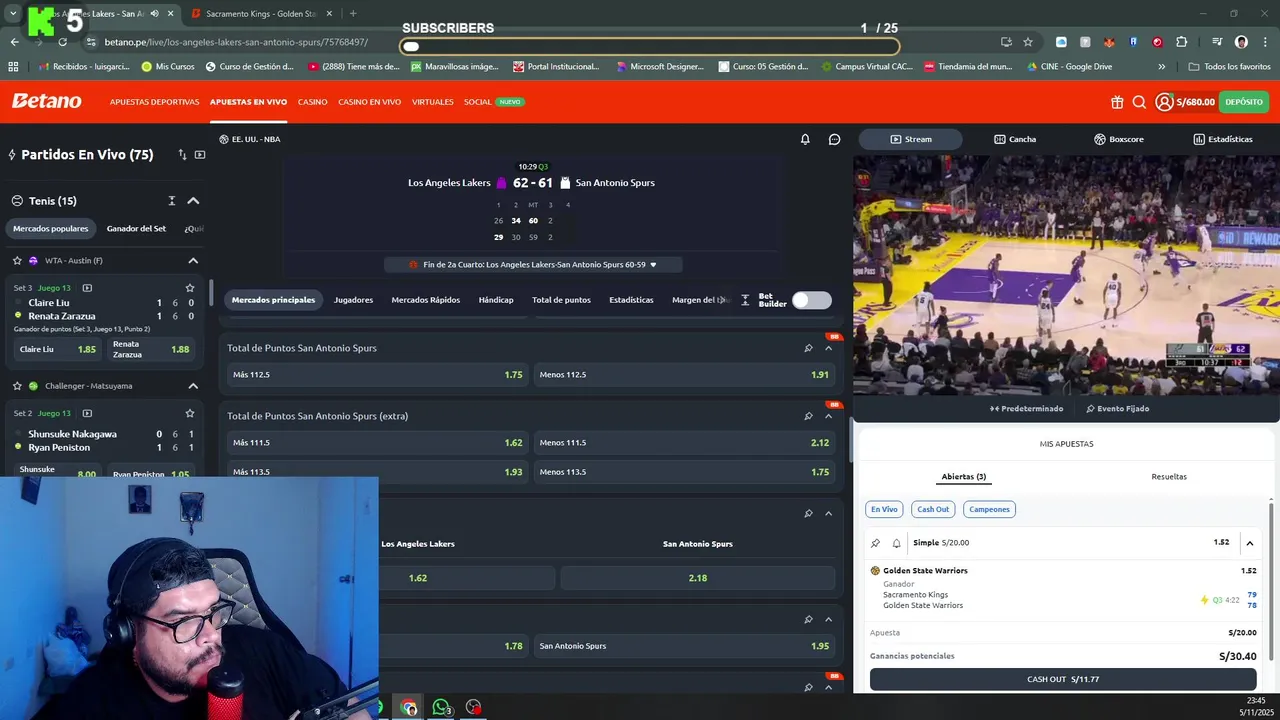Pin the San Antonio Spurs (extra) market
Screen dimensions: 1280x720
click(808, 416)
